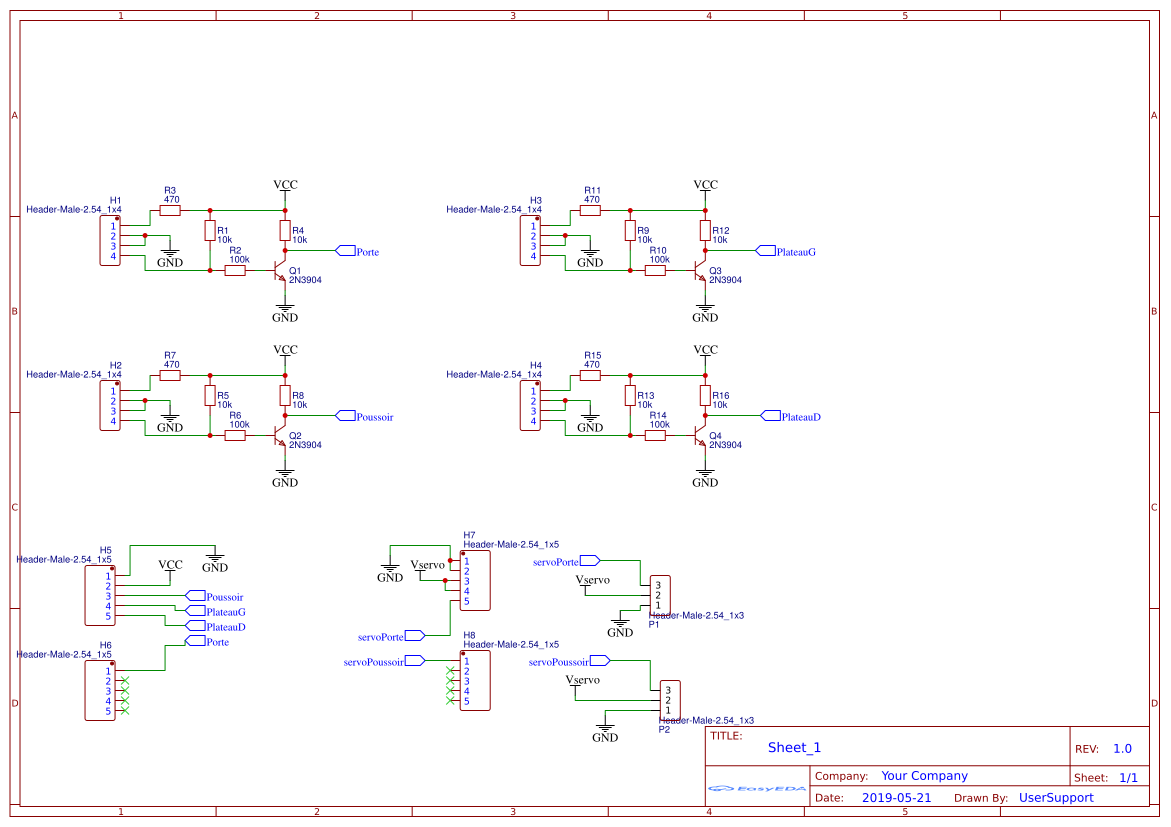
Task: Select resistor R7 470 symbol
Action: [x=170, y=376]
